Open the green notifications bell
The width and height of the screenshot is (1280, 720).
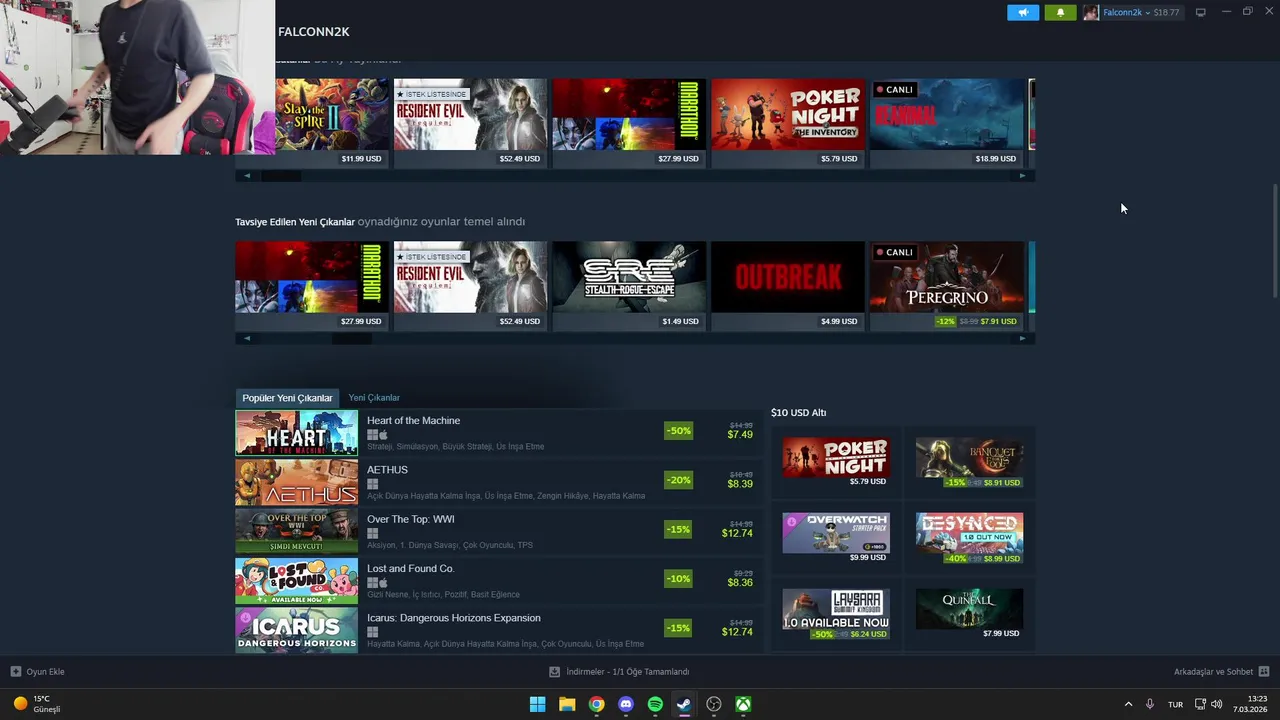tap(1060, 12)
